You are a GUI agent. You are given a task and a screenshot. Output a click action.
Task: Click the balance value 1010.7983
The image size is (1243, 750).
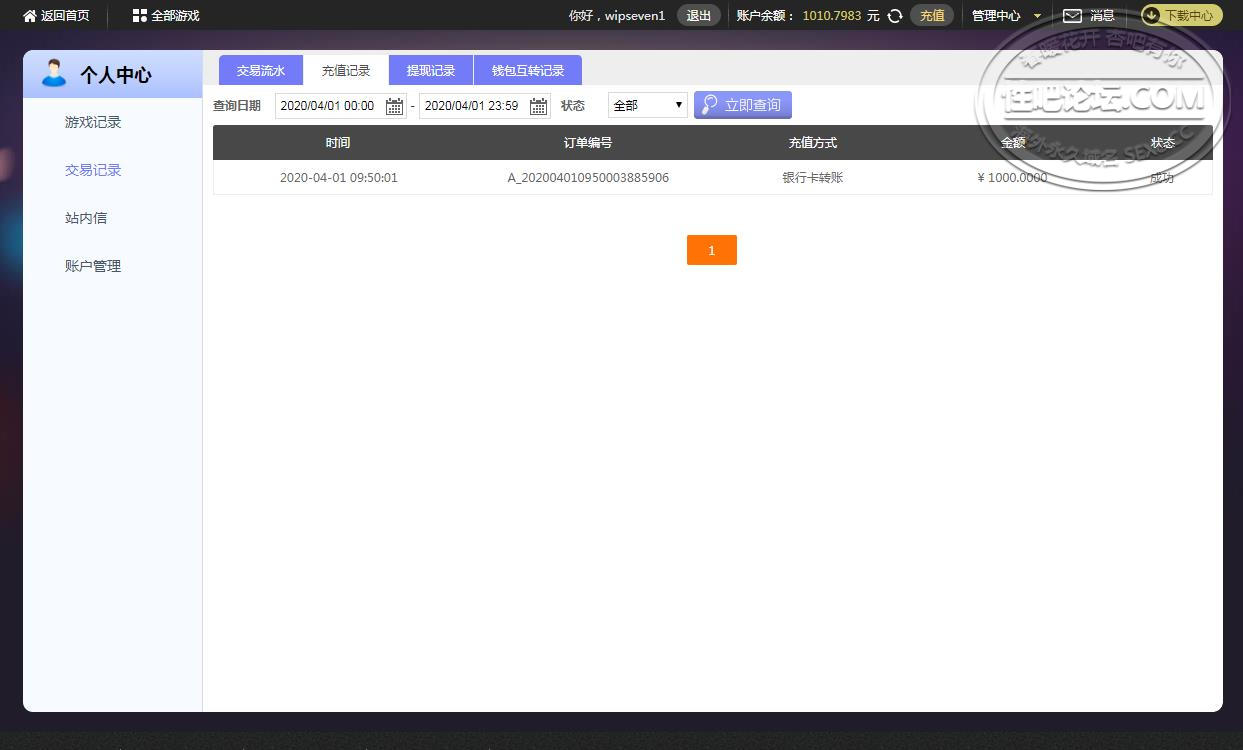[x=832, y=16]
